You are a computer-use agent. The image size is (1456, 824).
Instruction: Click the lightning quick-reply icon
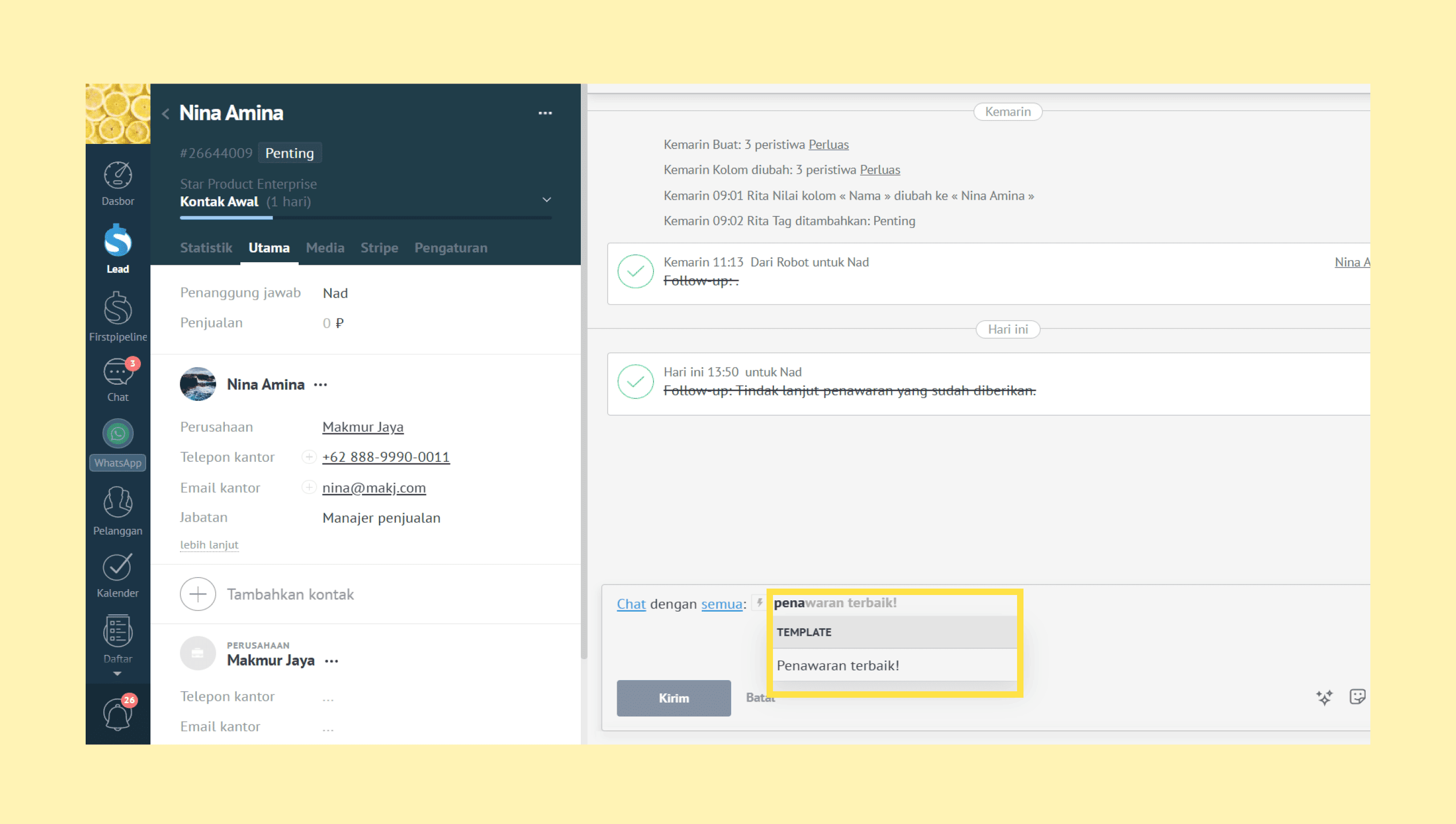(759, 602)
